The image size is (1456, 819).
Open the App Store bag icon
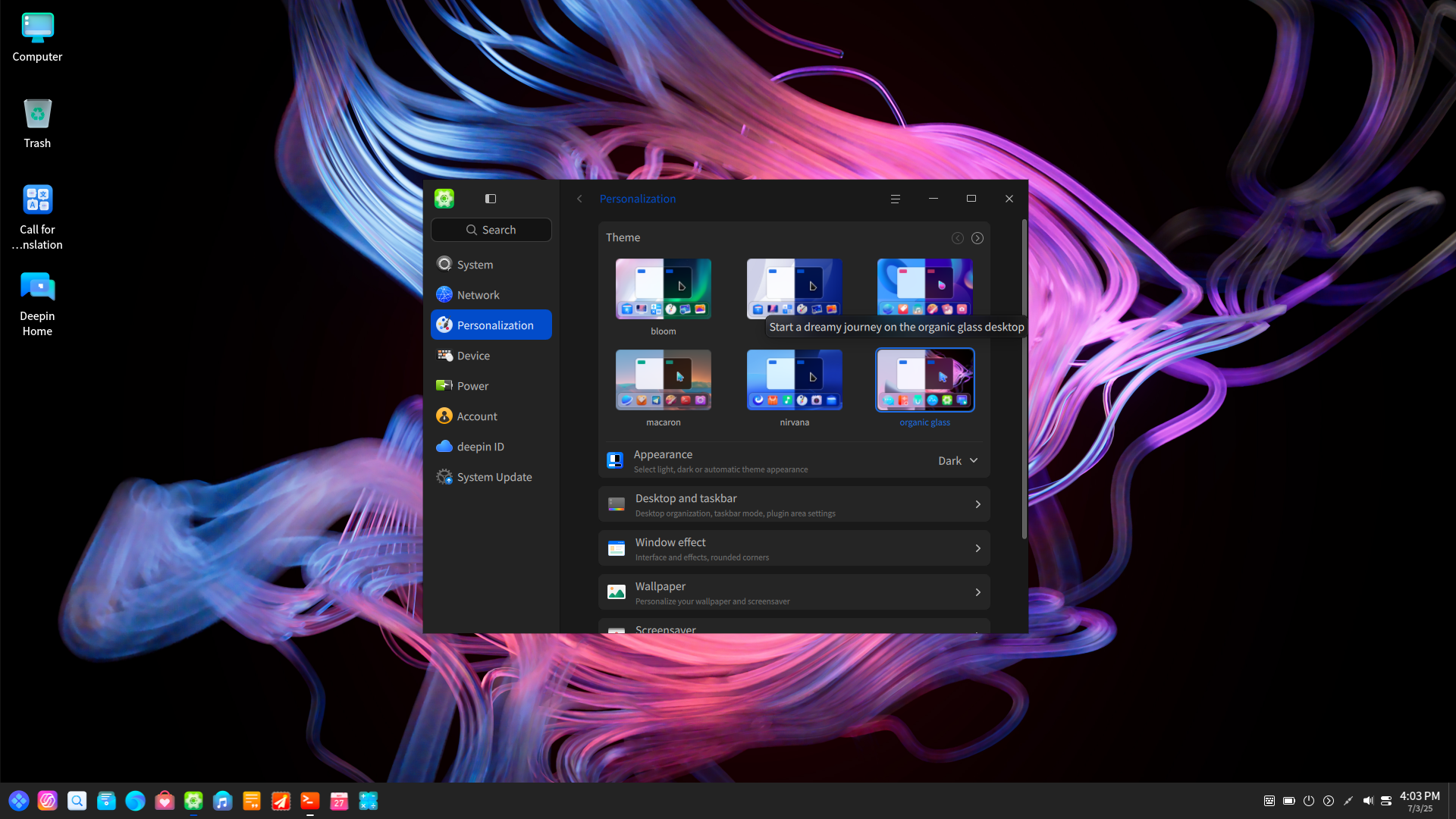tap(165, 801)
